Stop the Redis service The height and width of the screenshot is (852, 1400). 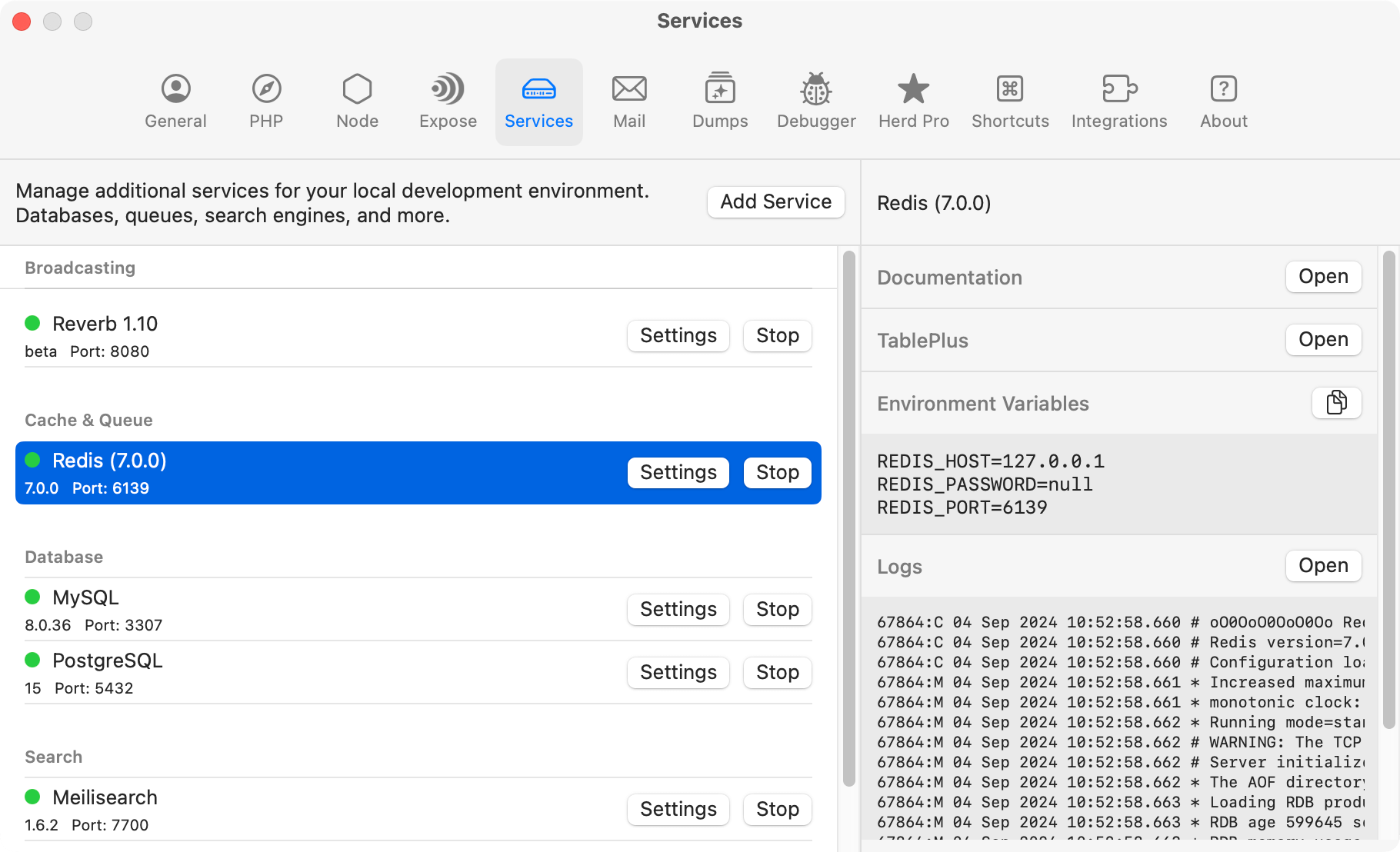click(777, 472)
